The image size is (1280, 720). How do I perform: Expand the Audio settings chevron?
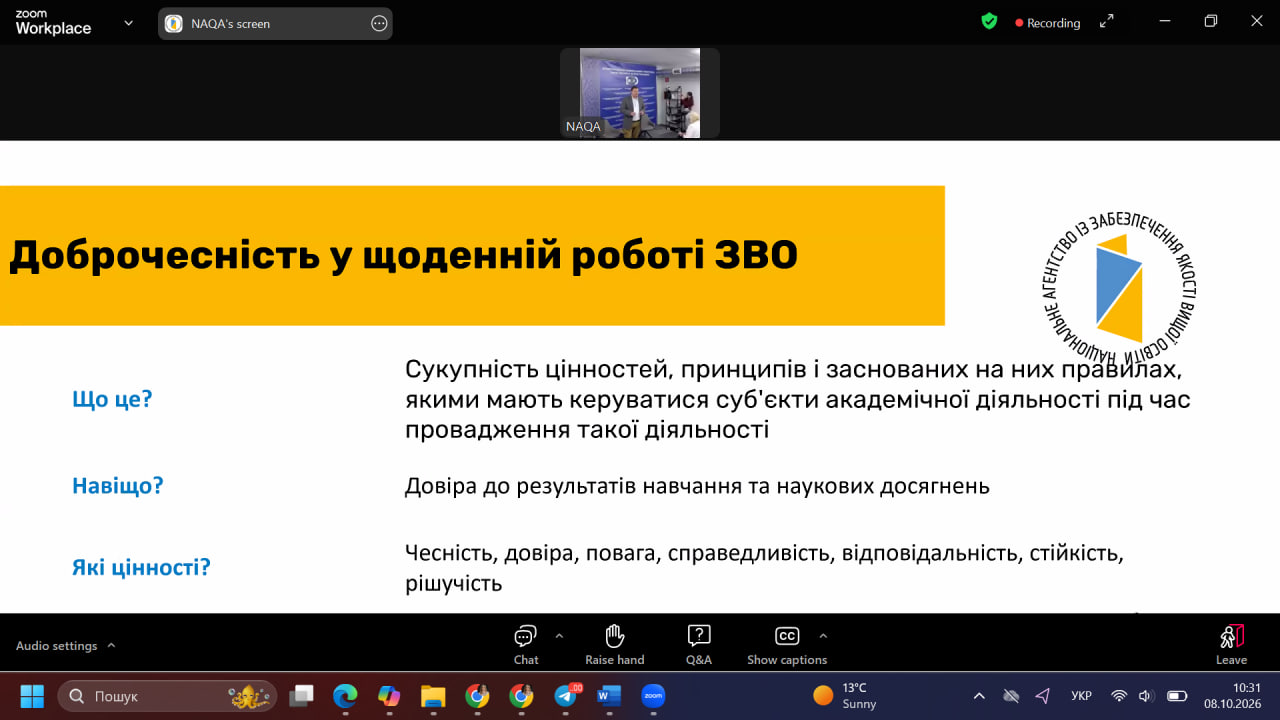(x=111, y=645)
